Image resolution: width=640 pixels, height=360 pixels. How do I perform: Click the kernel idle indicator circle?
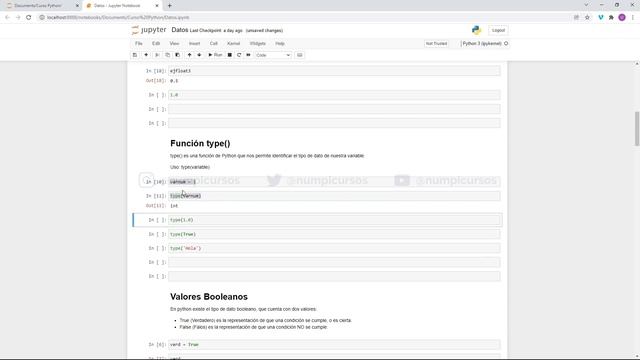point(506,43)
